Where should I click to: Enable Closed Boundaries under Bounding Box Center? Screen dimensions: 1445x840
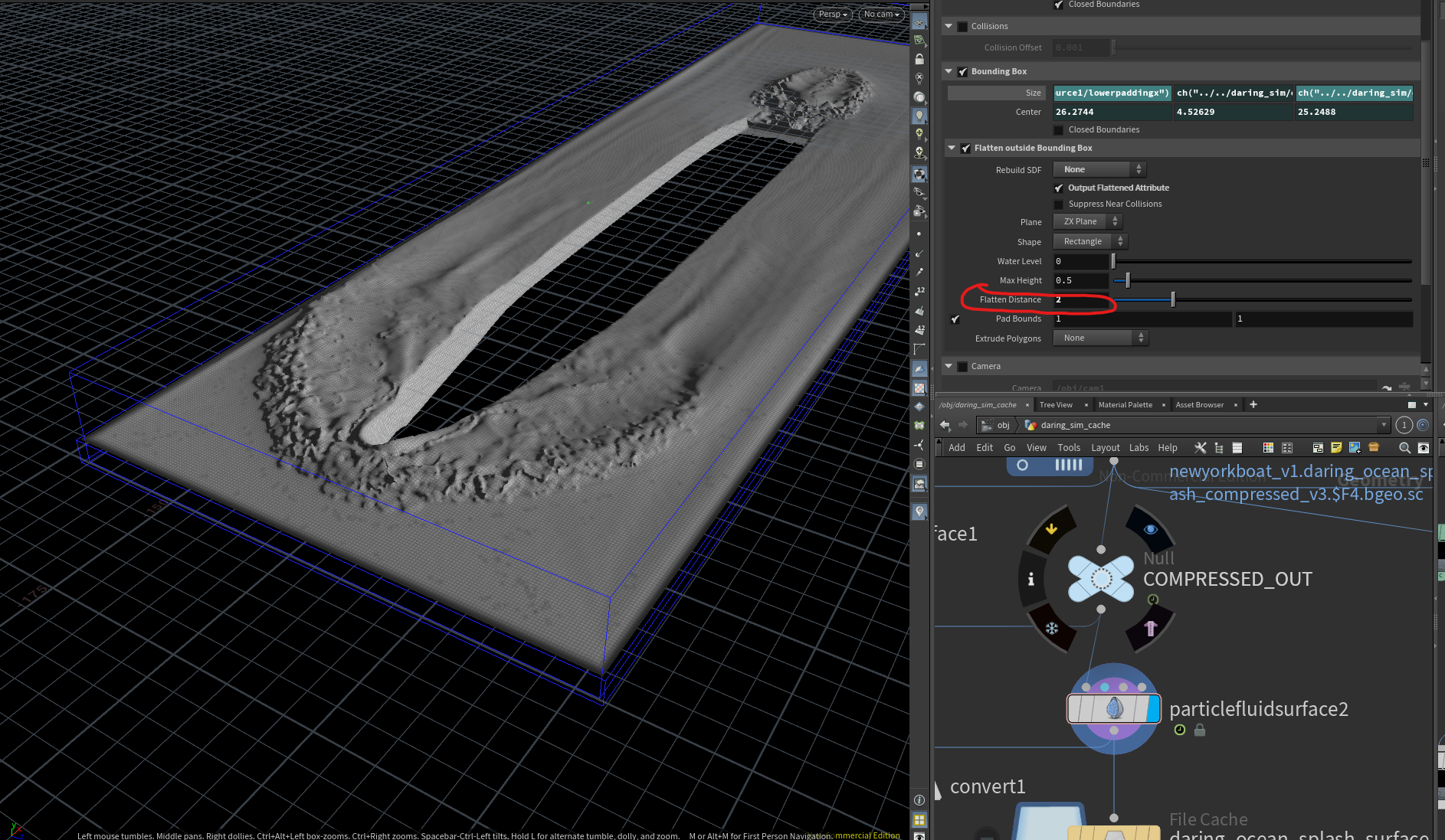tap(1059, 130)
